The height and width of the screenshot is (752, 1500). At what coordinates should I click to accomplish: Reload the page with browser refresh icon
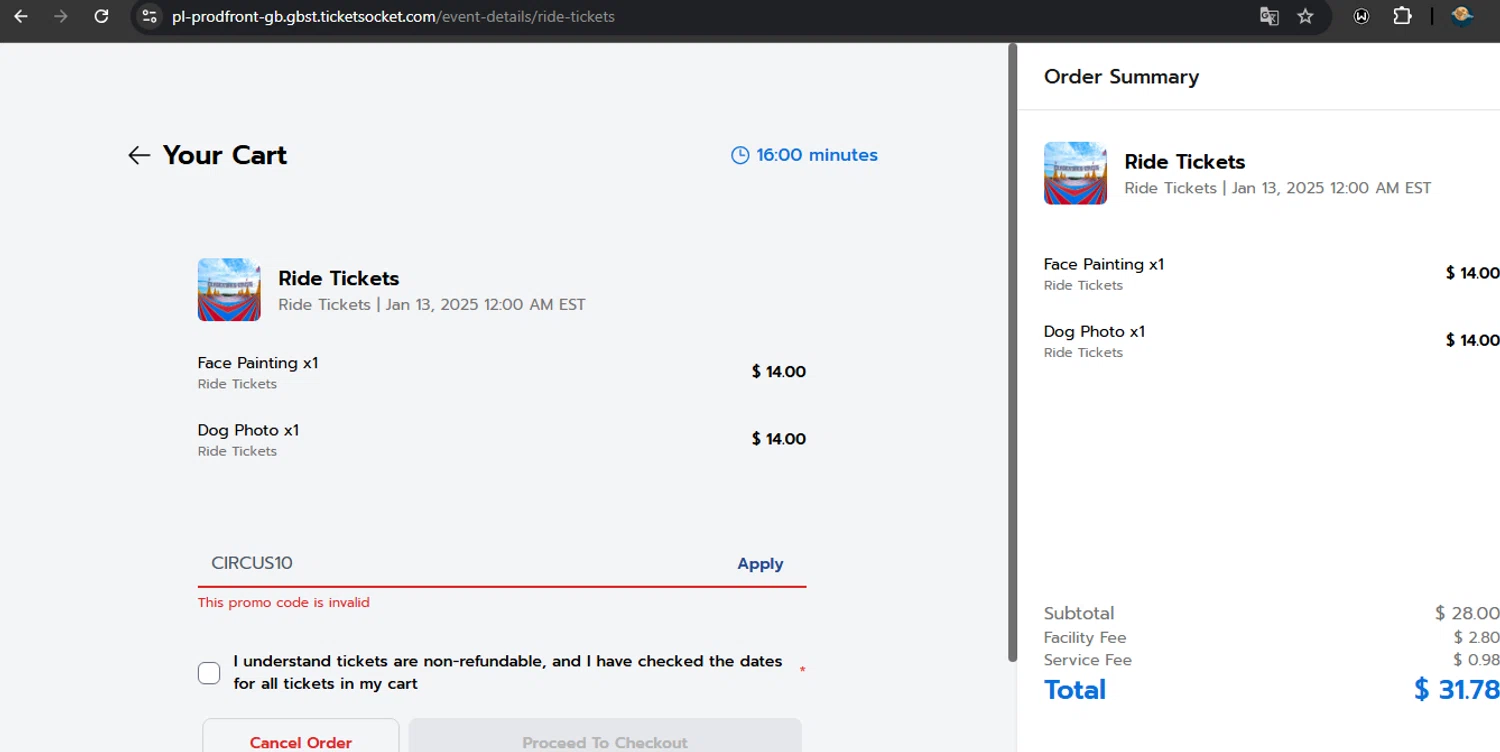(101, 17)
